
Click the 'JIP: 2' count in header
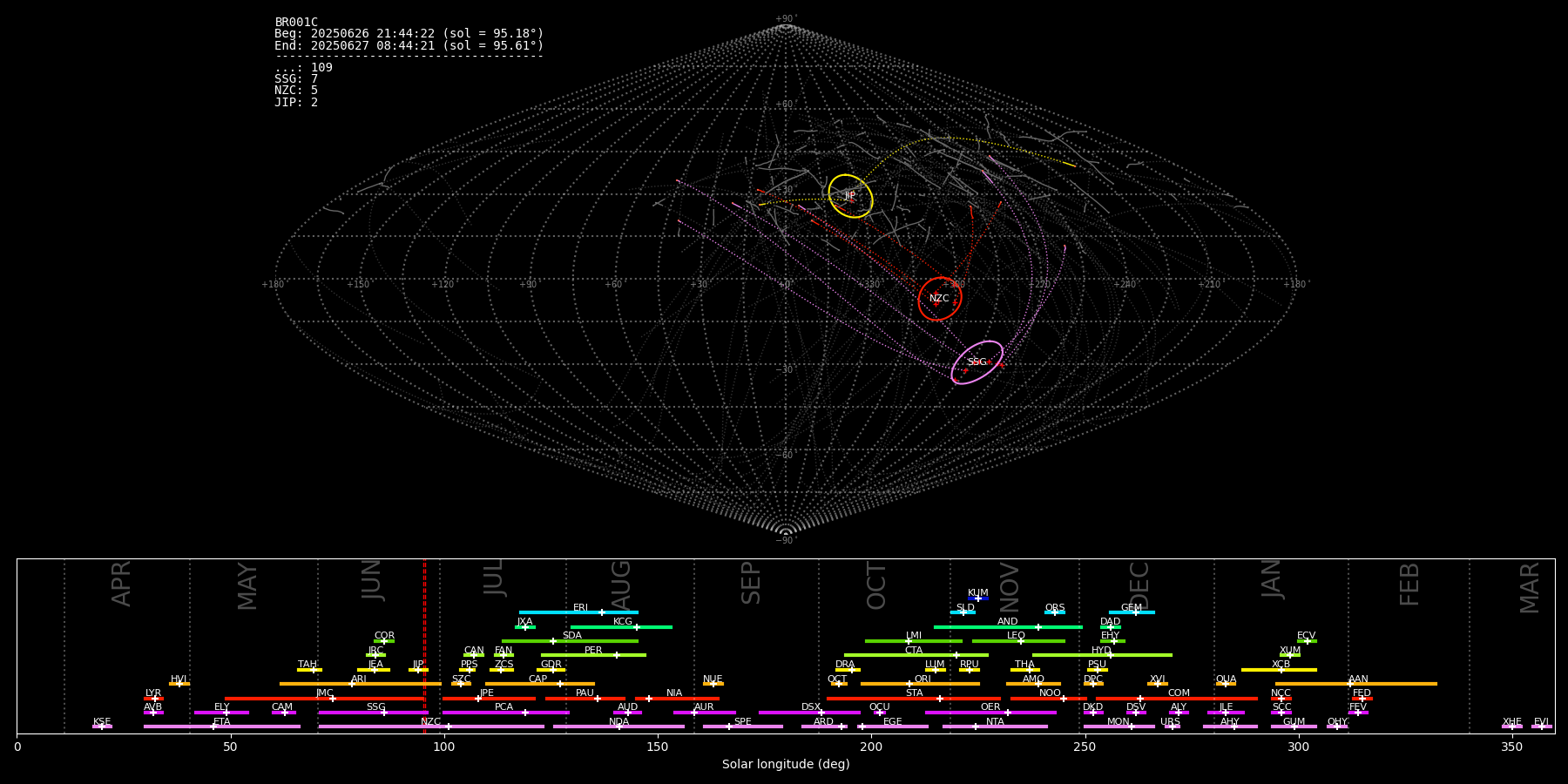[296, 103]
